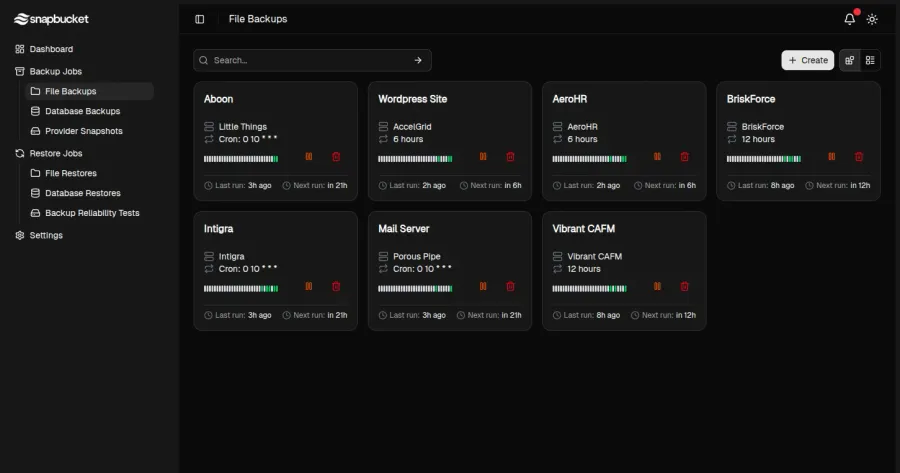
Task: Toggle light/dark theme sun icon
Action: pos(872,19)
